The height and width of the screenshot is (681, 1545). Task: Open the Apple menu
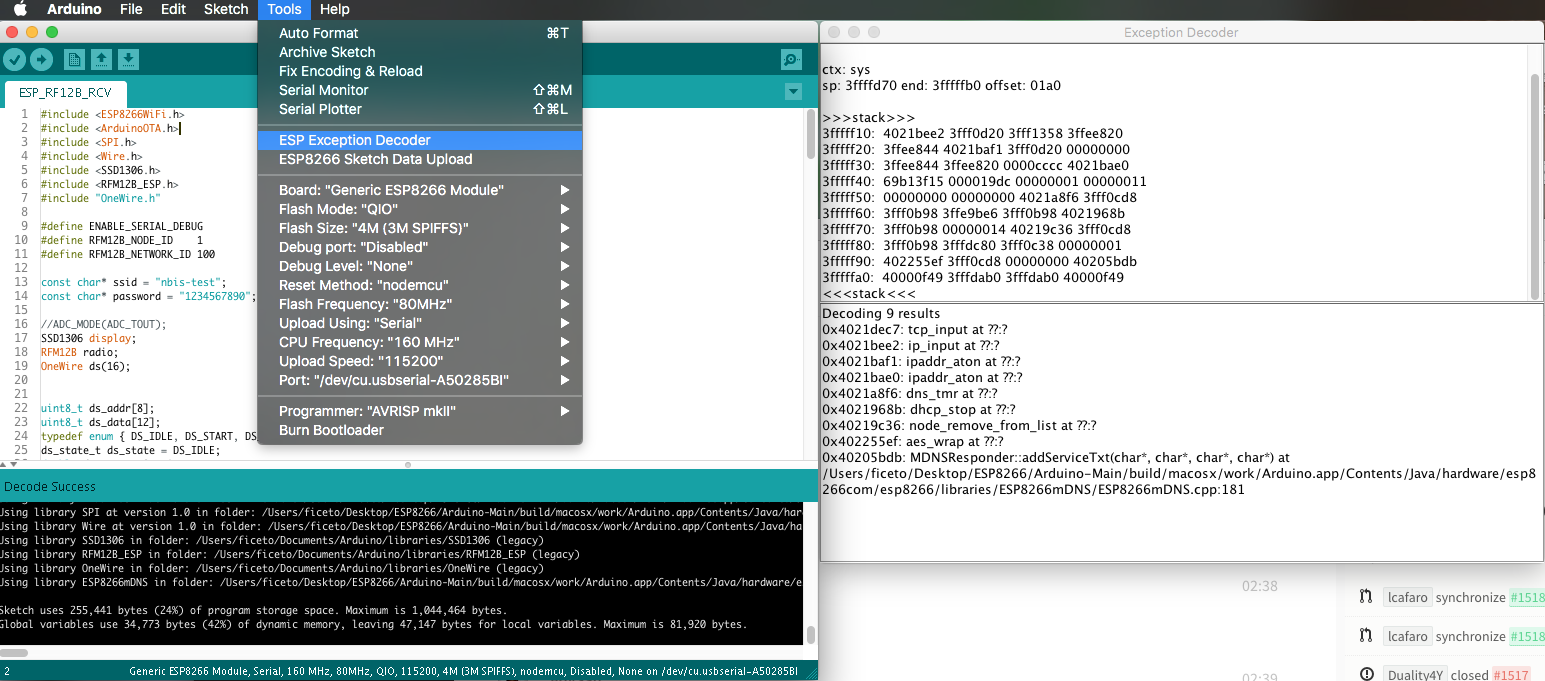coord(19,9)
